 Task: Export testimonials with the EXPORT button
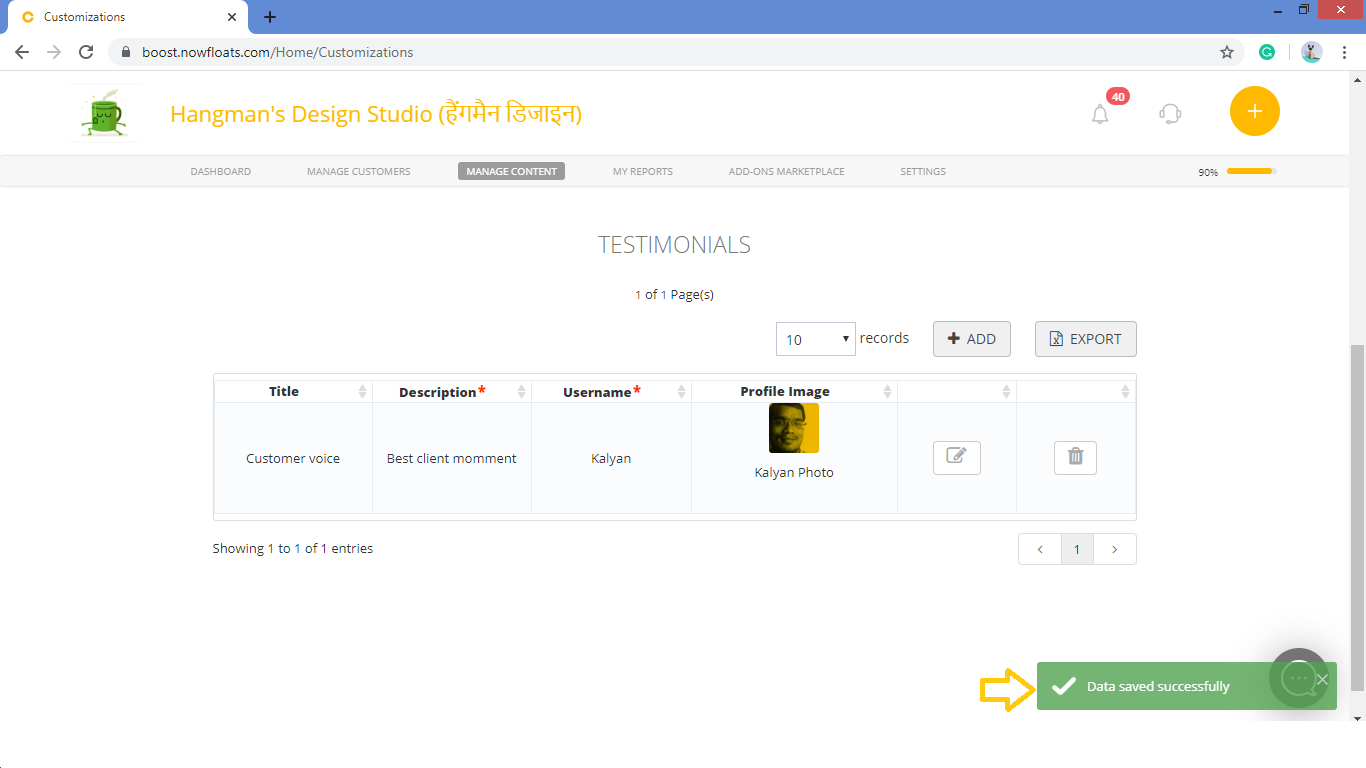1085,339
